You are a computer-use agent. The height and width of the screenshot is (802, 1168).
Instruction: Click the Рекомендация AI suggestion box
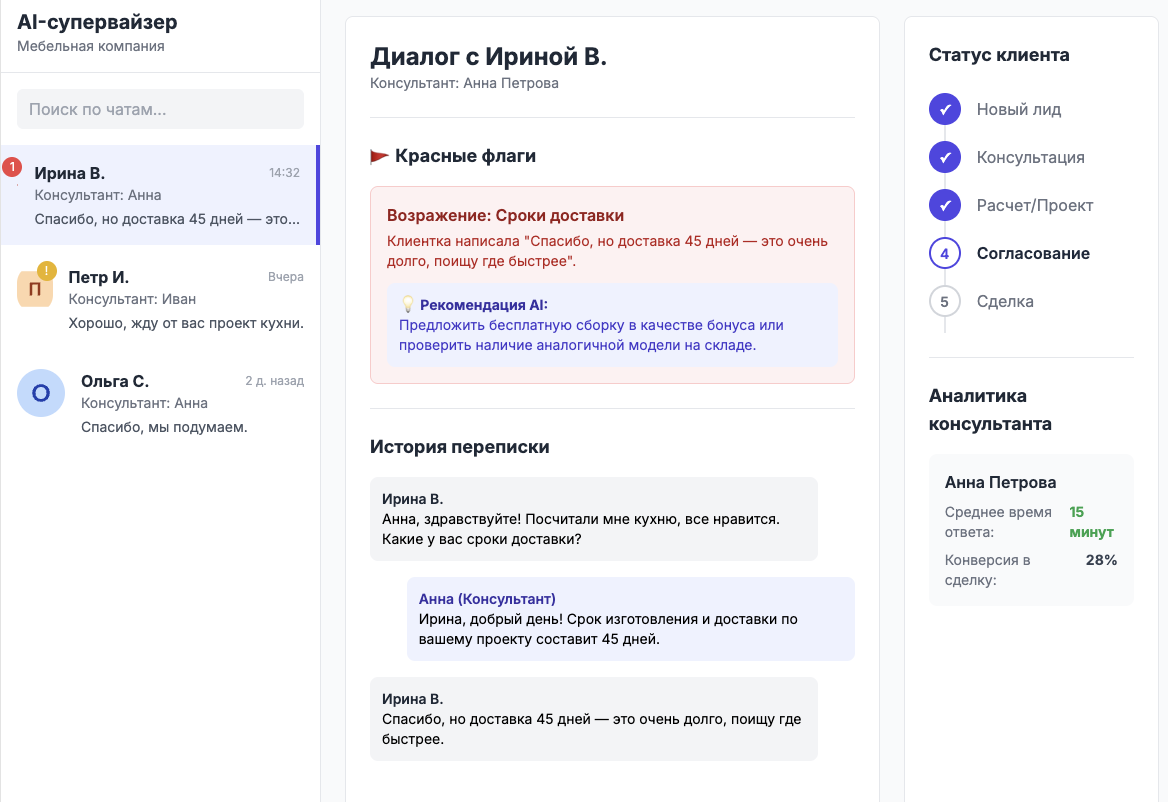[x=612, y=325]
